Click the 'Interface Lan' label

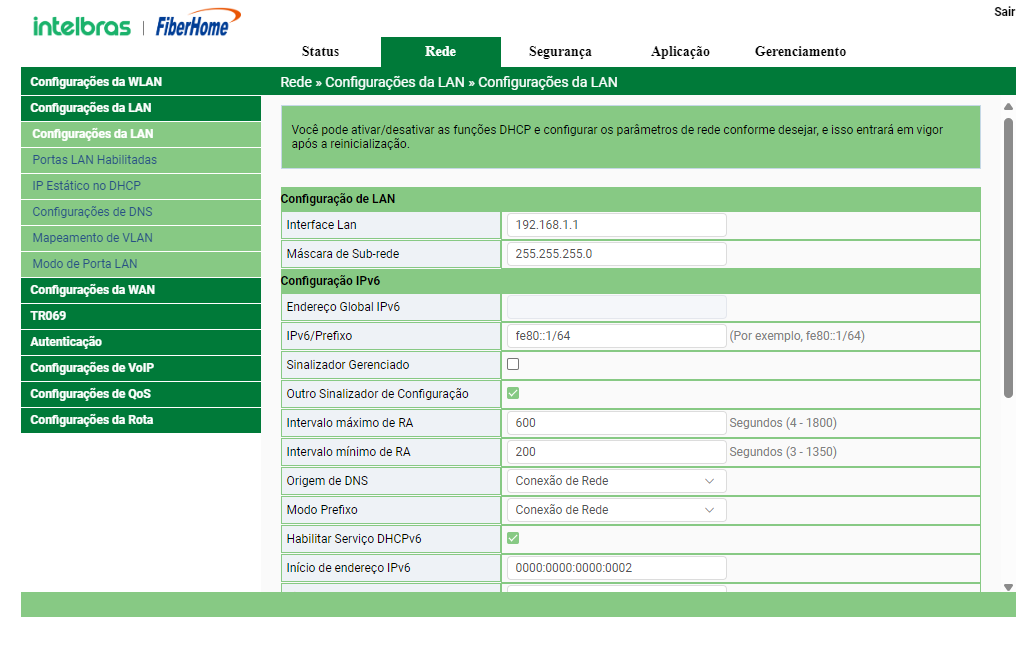(x=321, y=225)
